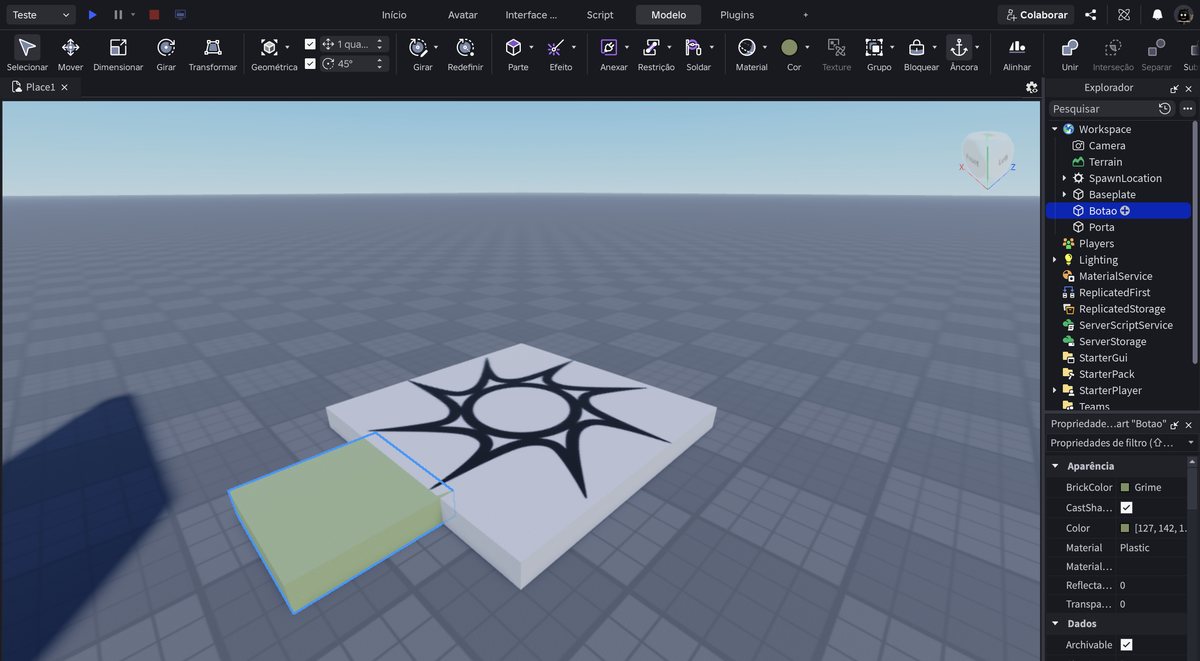
Task: Click the Grupo icon
Action: click(x=874, y=47)
